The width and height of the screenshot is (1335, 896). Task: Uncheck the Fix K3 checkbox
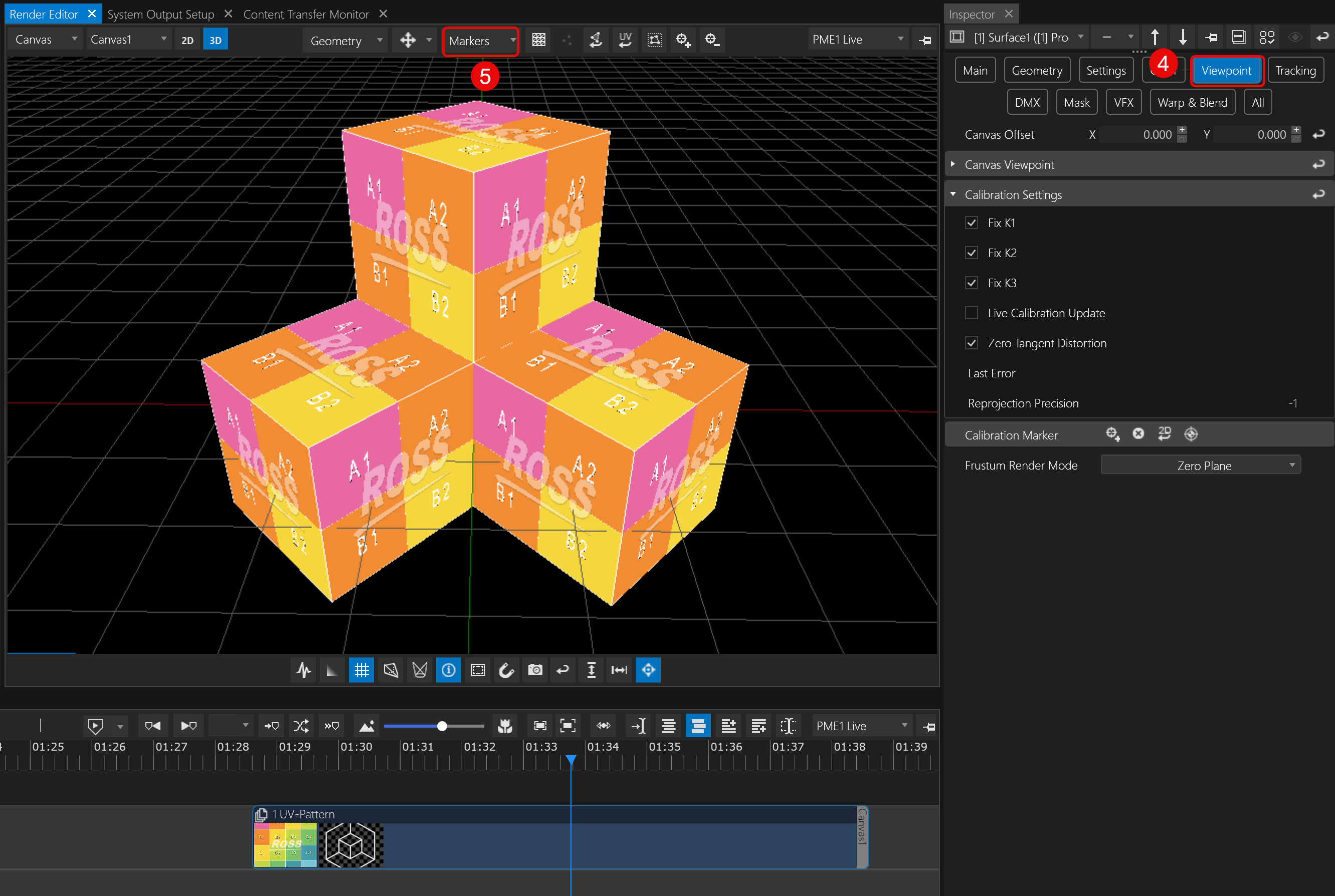coord(972,283)
